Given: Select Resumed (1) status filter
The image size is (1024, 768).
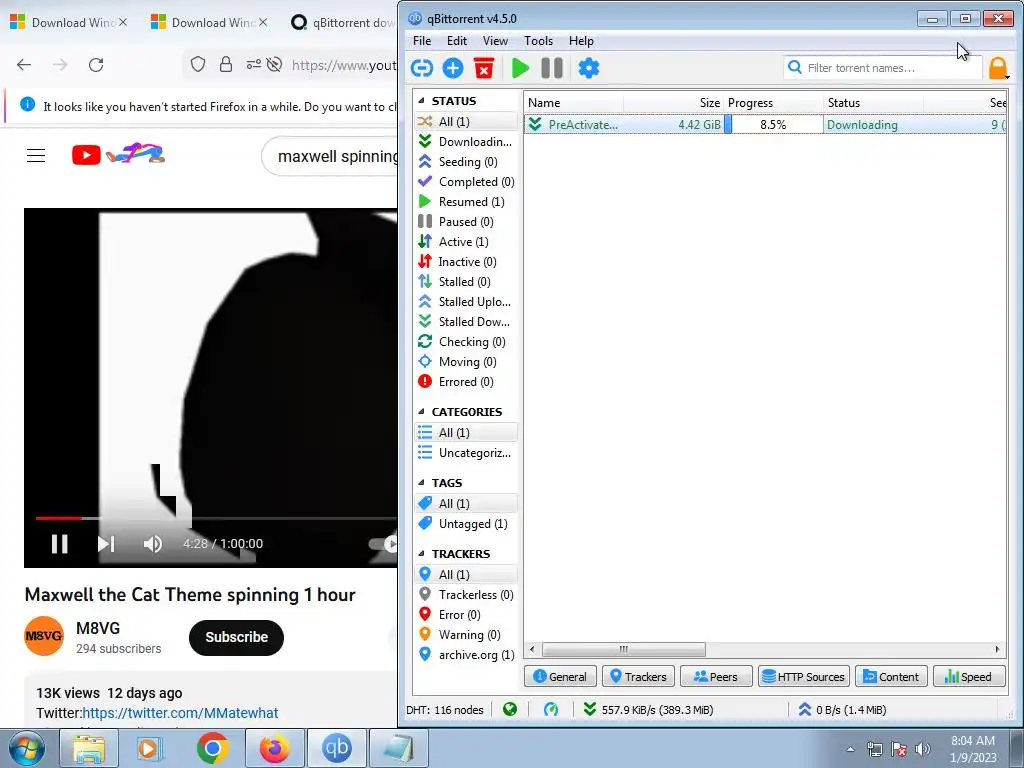Looking at the screenshot, I should [466, 202].
